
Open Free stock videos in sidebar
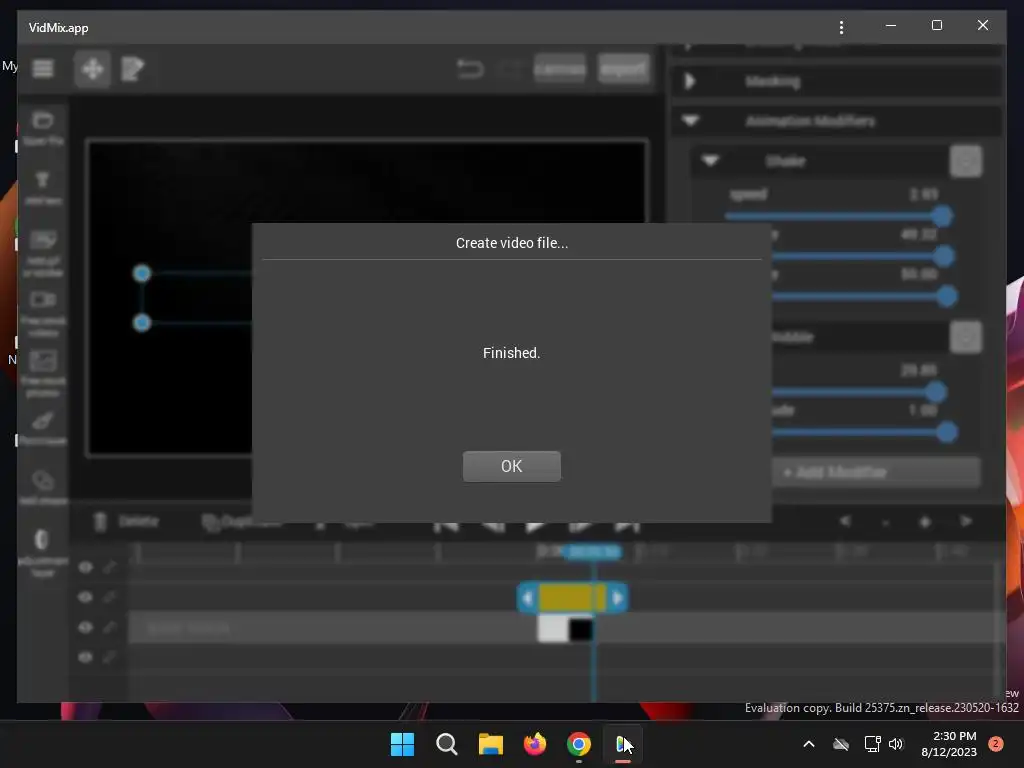click(x=43, y=313)
